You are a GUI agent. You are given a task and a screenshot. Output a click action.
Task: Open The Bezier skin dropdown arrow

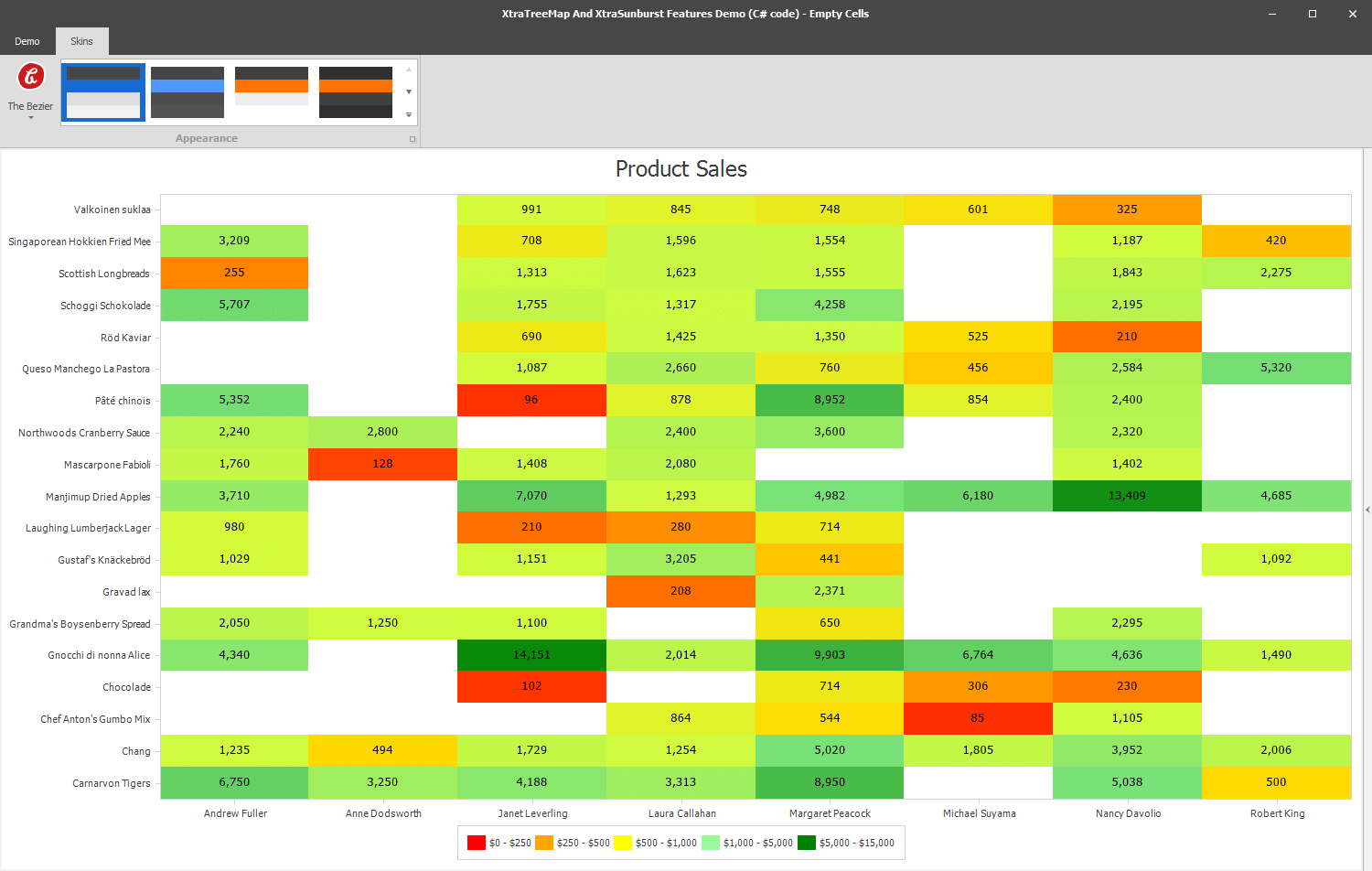coord(30,116)
